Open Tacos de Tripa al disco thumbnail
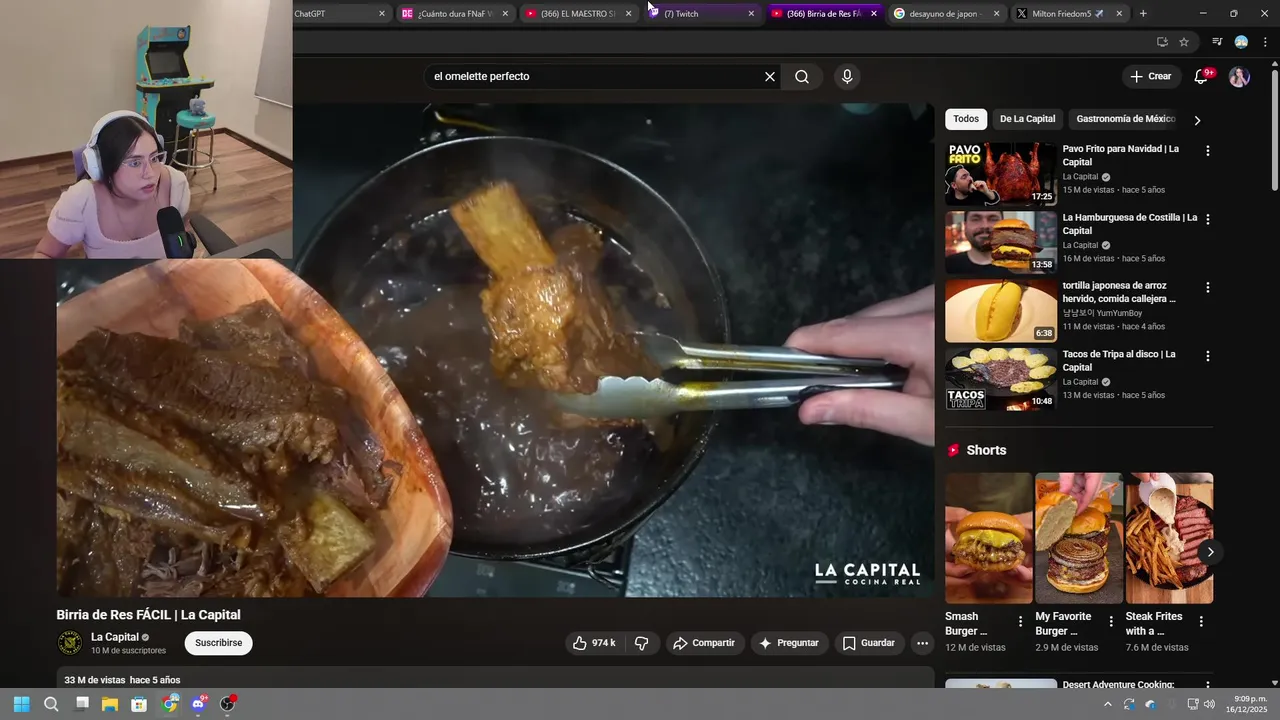This screenshot has width=1280, height=720. coord(1000,379)
